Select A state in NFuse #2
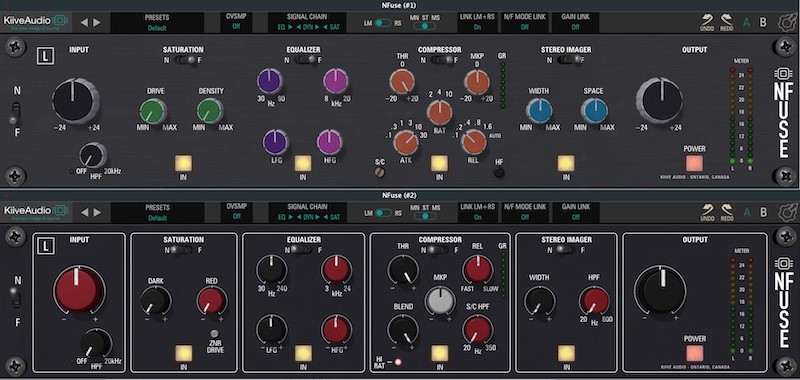This screenshot has height=380, width=800. tap(746, 213)
